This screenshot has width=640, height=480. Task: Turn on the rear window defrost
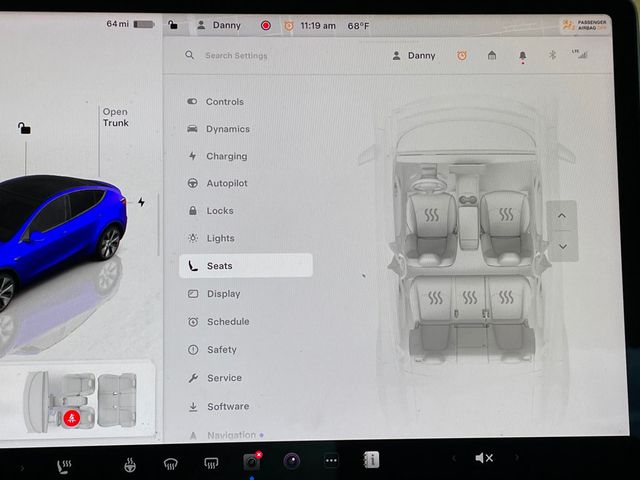tap(211, 463)
